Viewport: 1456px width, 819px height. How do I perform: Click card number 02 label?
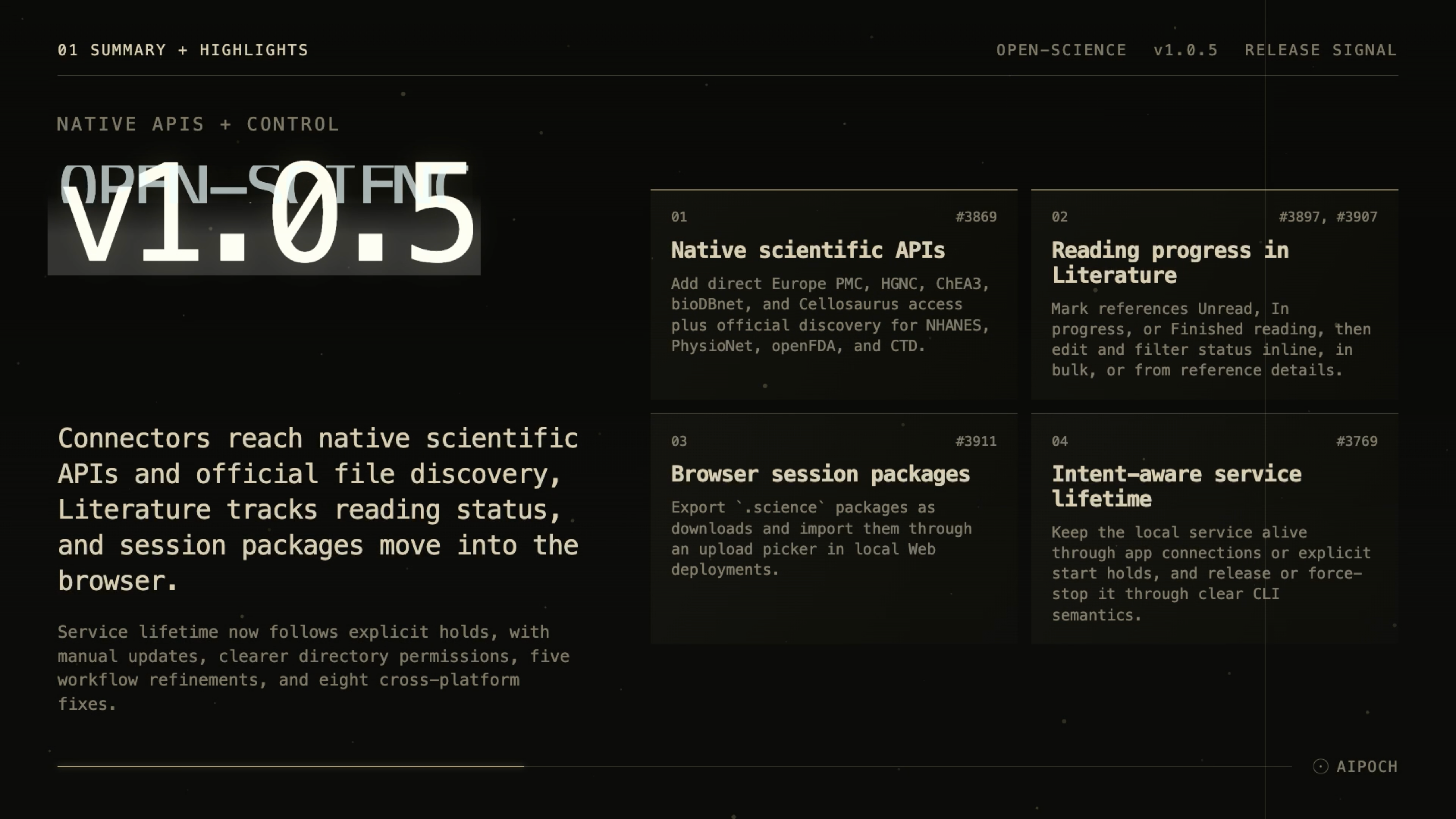[1059, 216]
